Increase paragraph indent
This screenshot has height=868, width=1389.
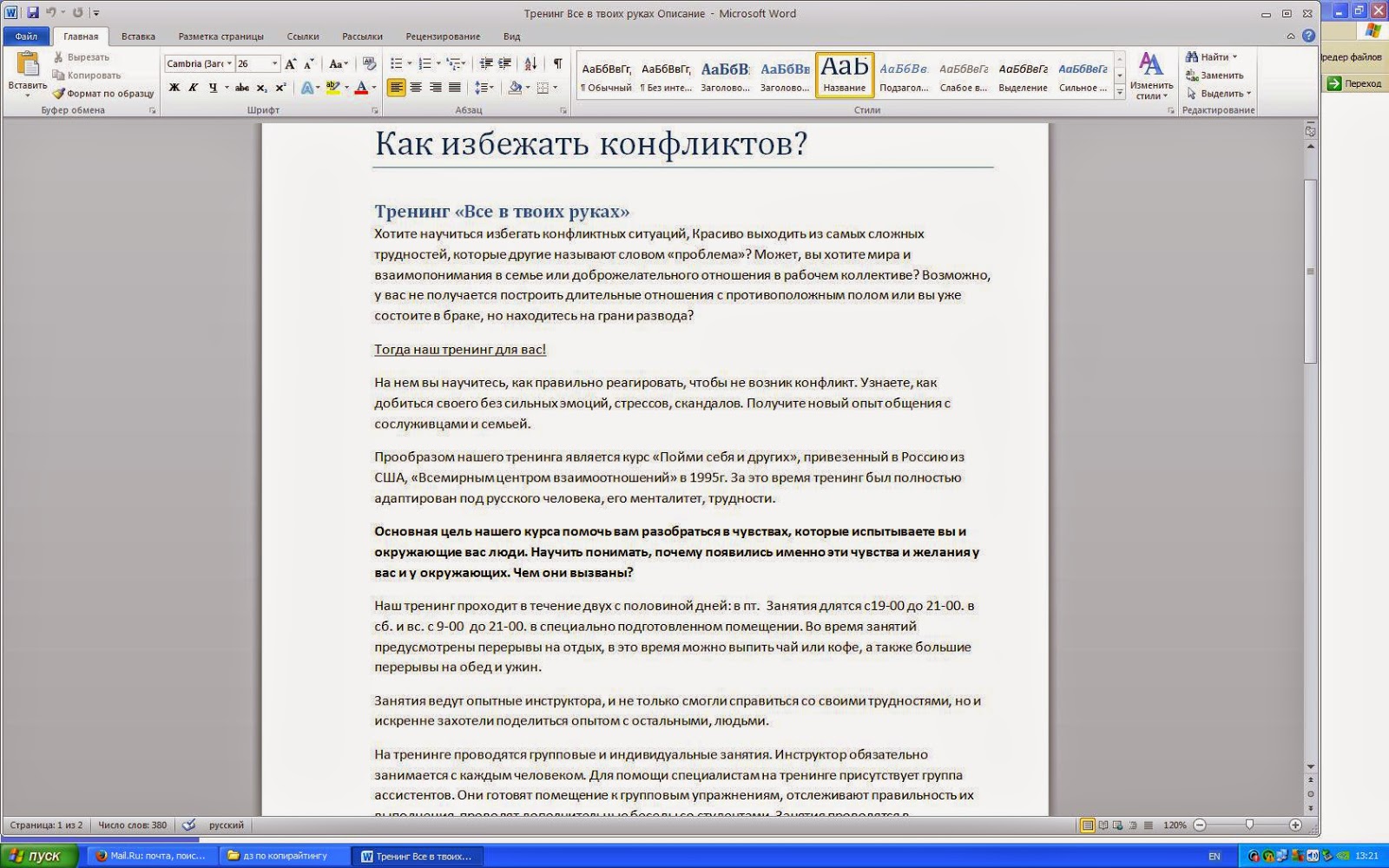(504, 63)
